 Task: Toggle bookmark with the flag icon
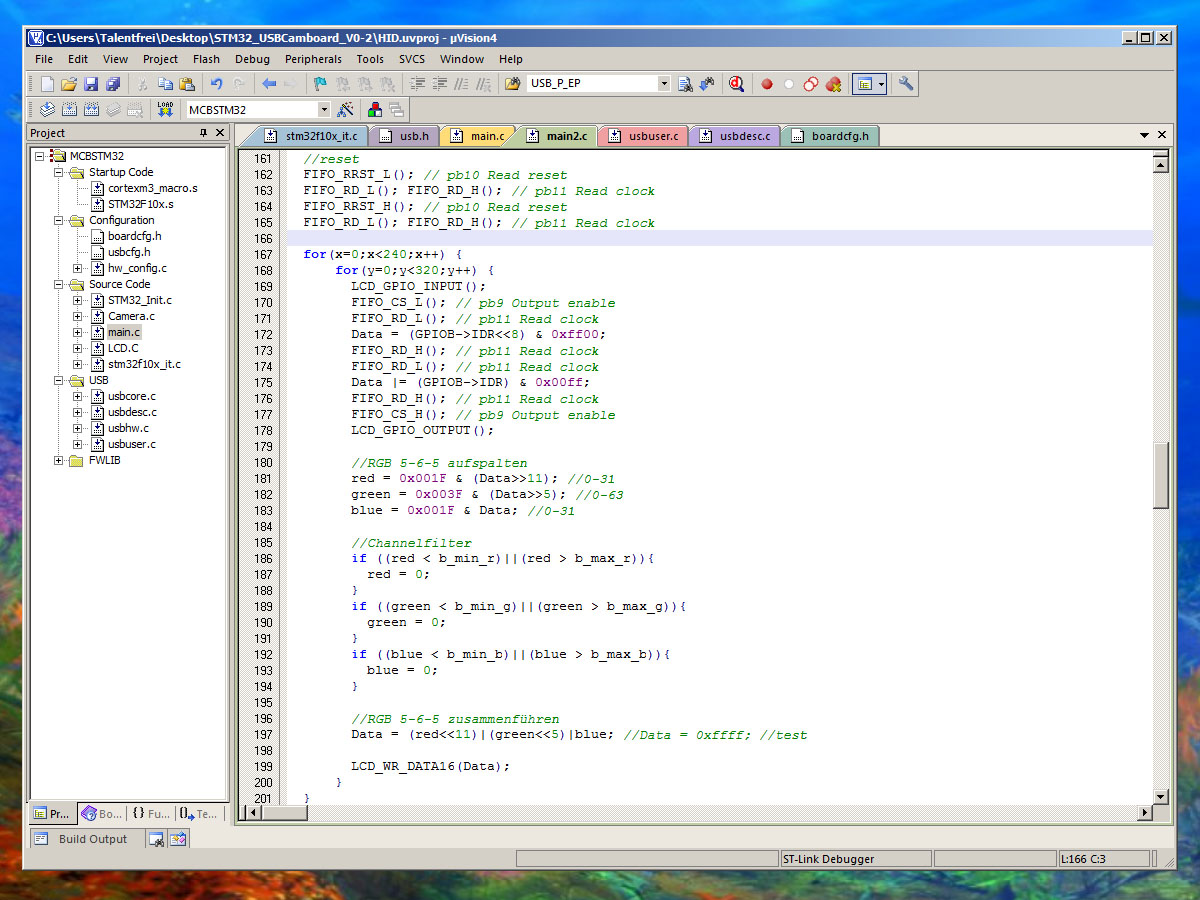pyautogui.click(x=319, y=85)
